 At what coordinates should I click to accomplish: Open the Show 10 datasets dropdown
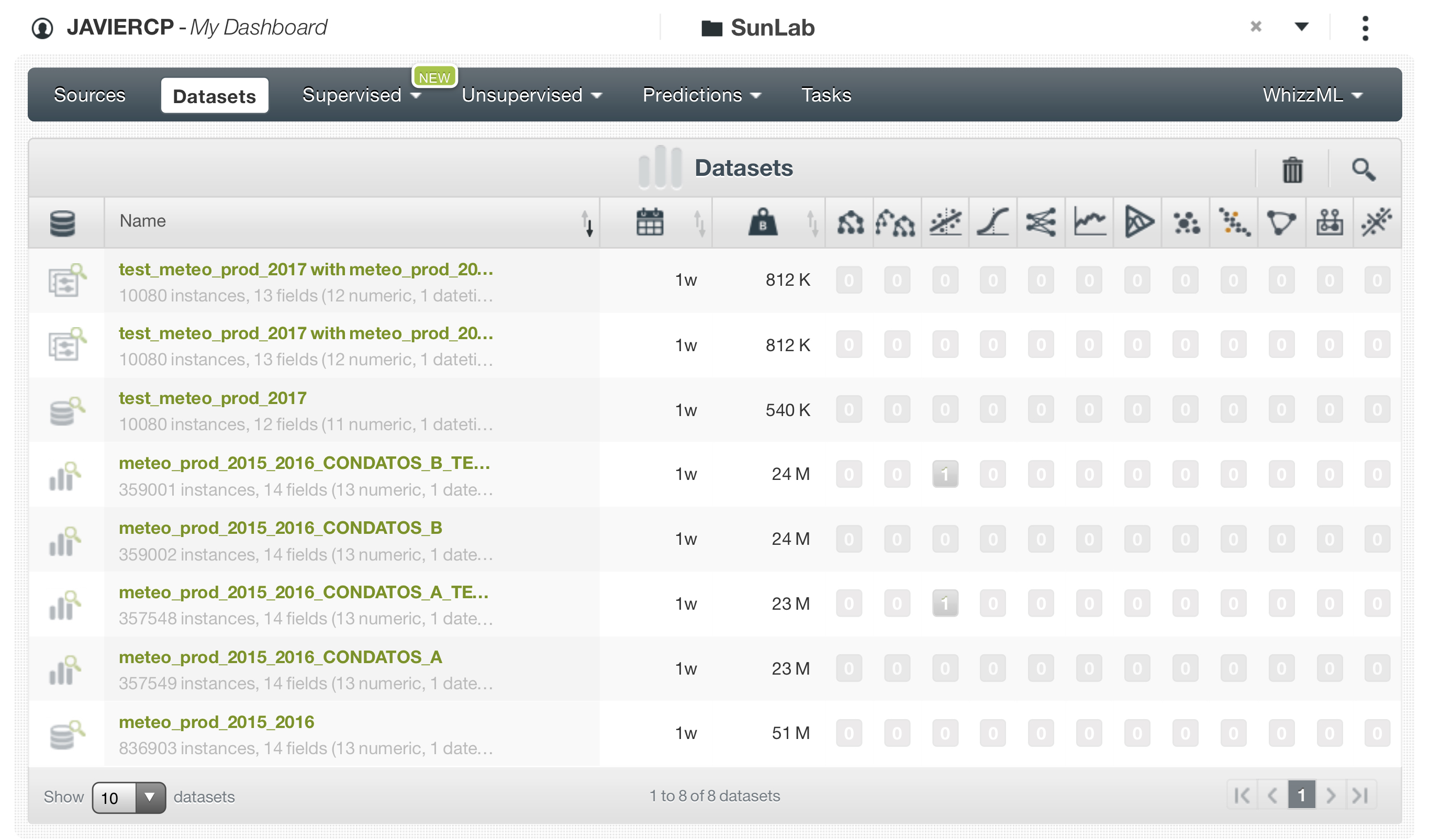click(129, 798)
